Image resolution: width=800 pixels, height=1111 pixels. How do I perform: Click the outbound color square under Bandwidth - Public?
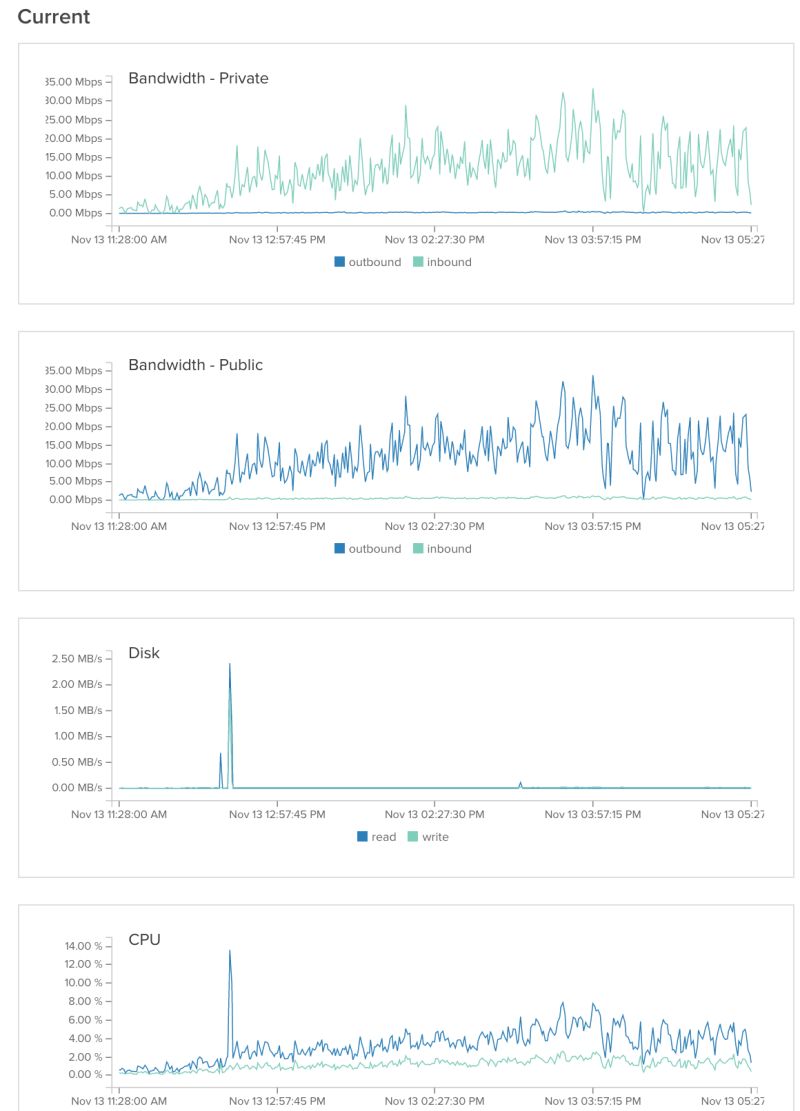pyautogui.click(x=338, y=548)
